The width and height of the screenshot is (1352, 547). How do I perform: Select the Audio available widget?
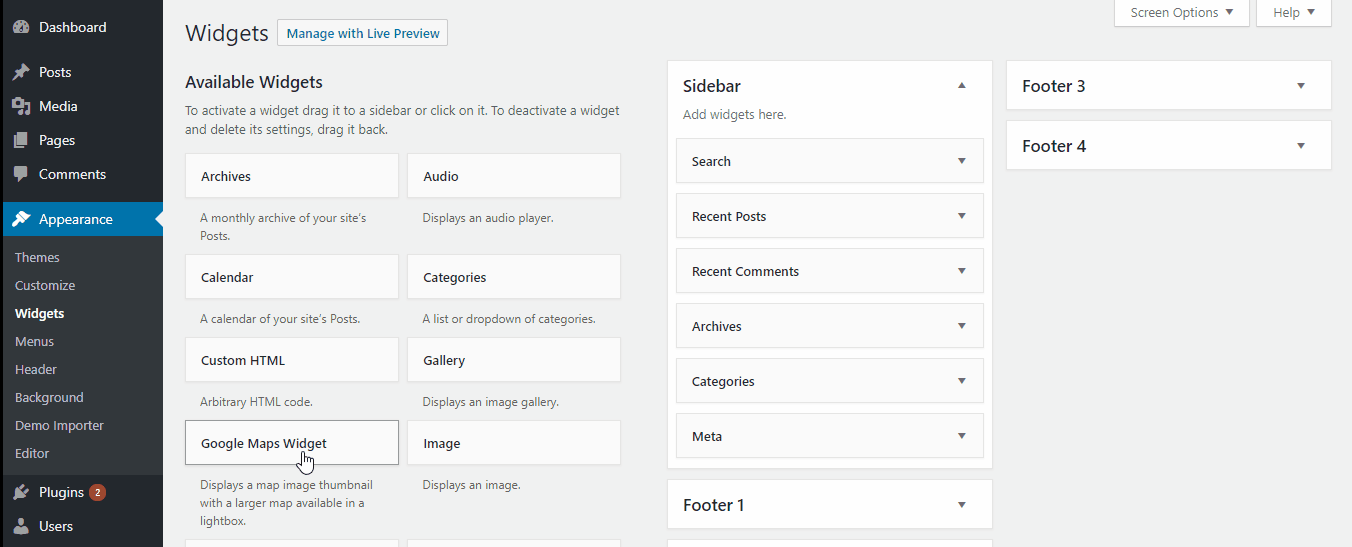coord(514,176)
